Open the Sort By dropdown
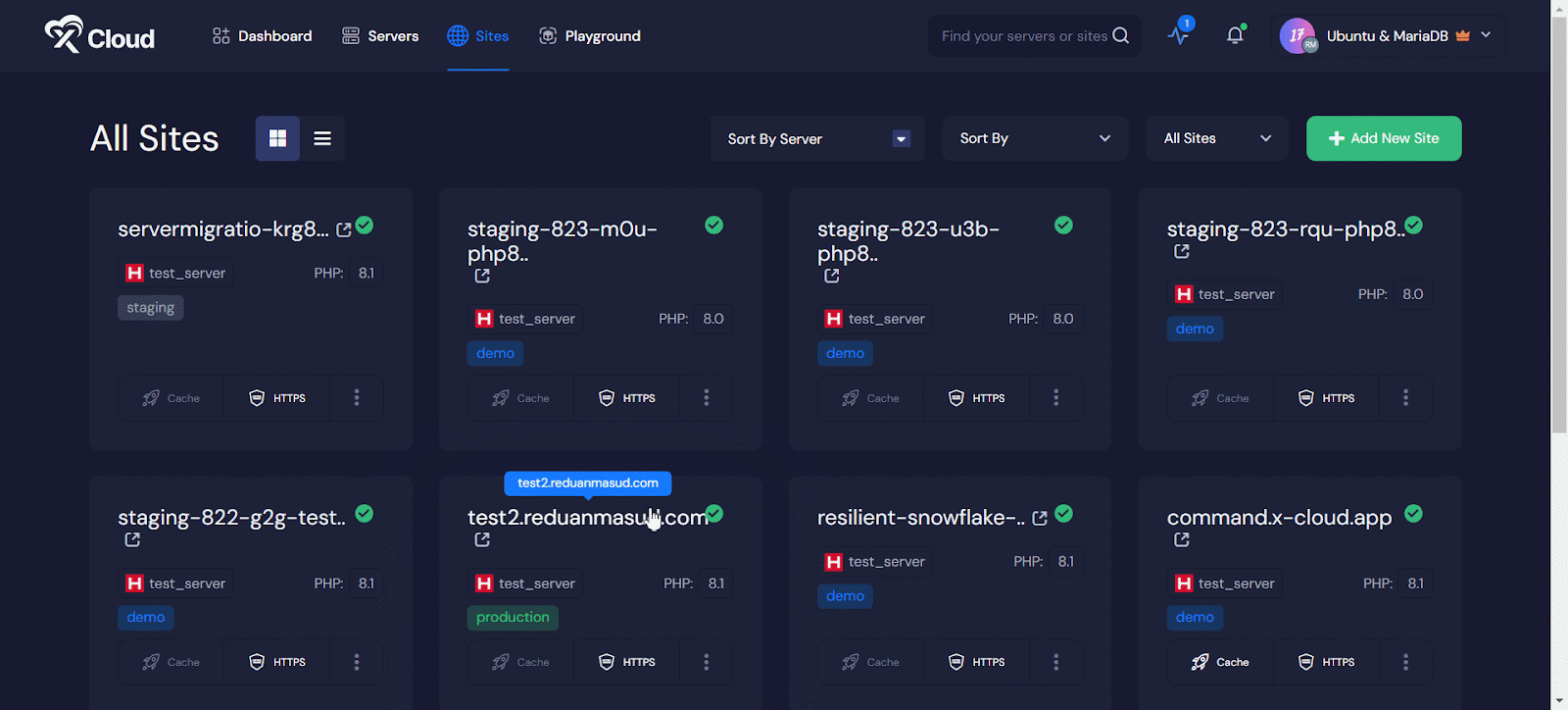The image size is (1568, 710). coord(1034,138)
